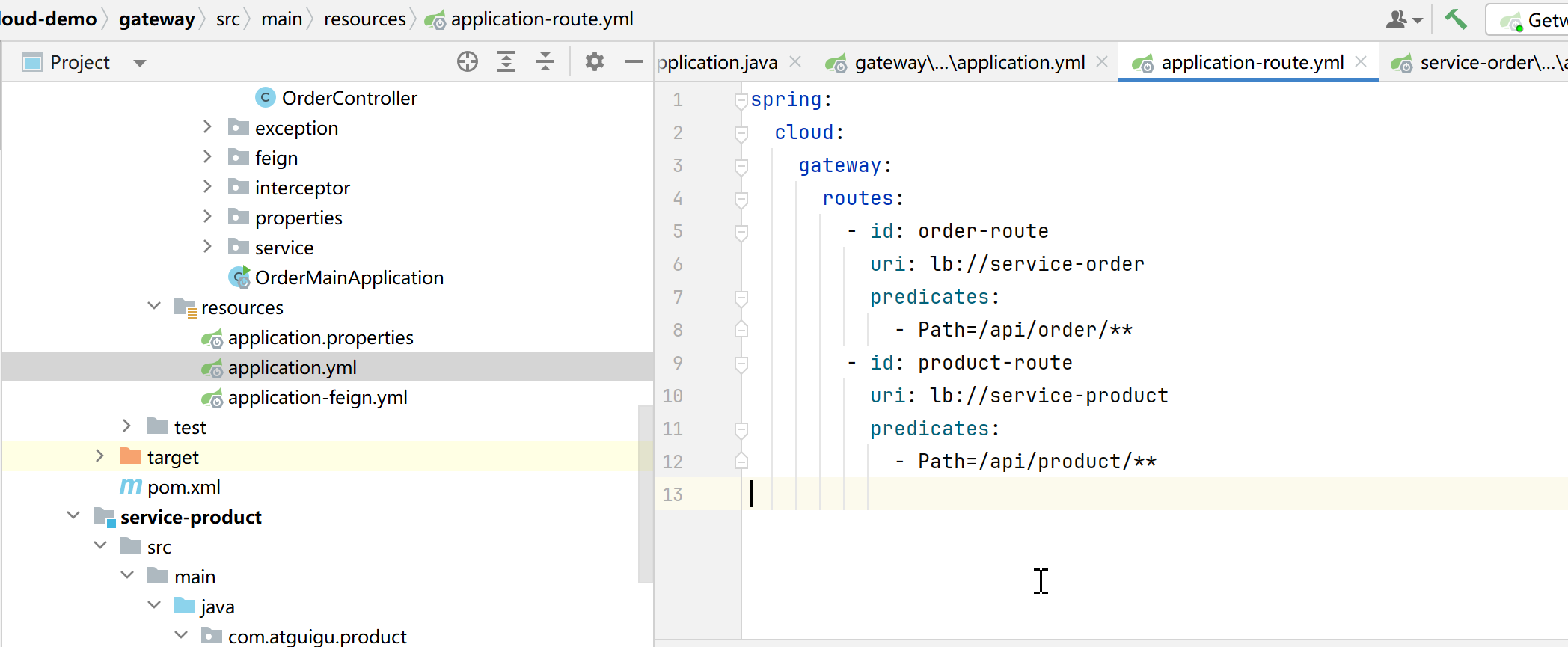The height and width of the screenshot is (647, 1568).
Task: Expand the exception folder
Action: [207, 127]
